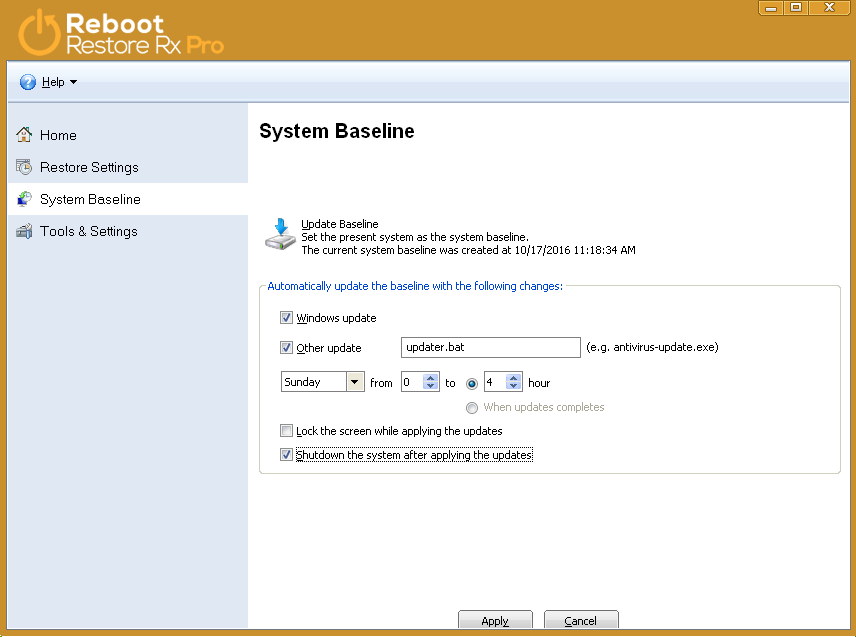Click the Reboot Restore Rx Pro logo icon
Screen dimensions: 856x637
point(39,34)
